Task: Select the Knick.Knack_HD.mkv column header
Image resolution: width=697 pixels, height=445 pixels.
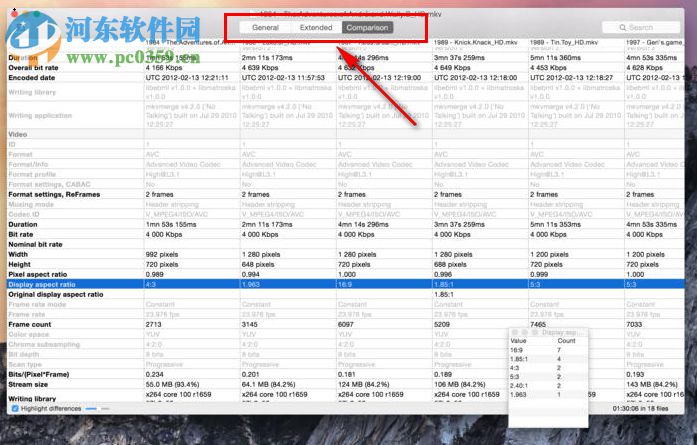Action: point(476,42)
